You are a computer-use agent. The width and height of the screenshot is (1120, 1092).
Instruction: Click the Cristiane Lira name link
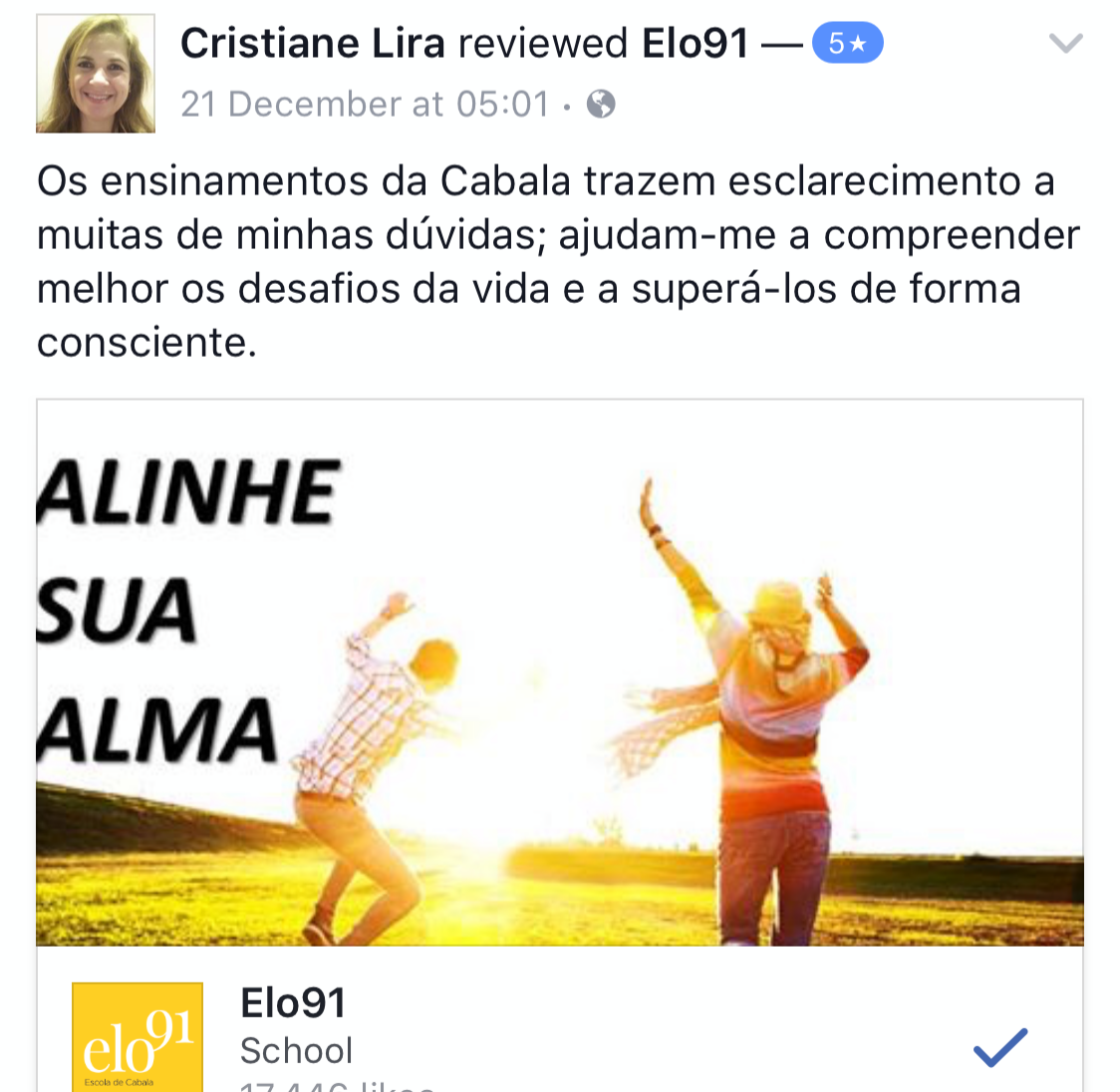[x=313, y=44]
